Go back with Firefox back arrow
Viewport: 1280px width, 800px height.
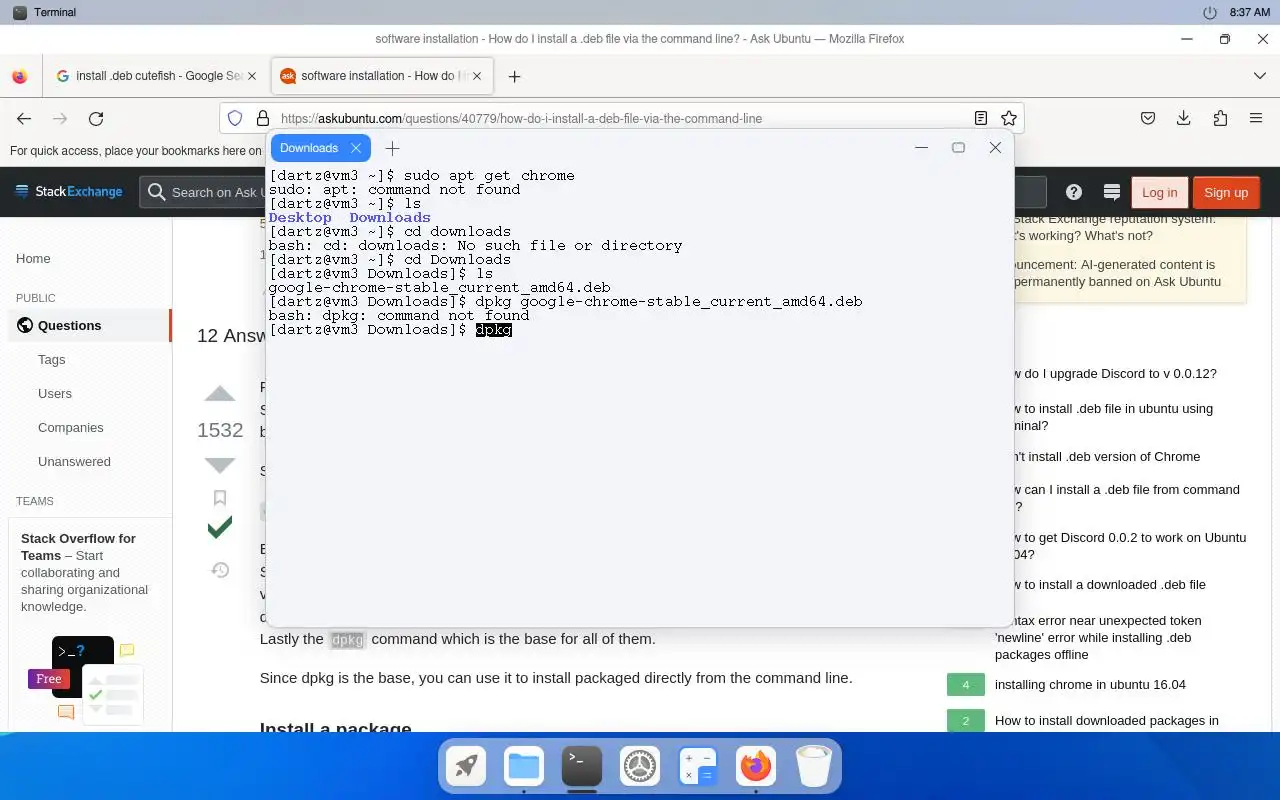pyautogui.click(x=24, y=118)
